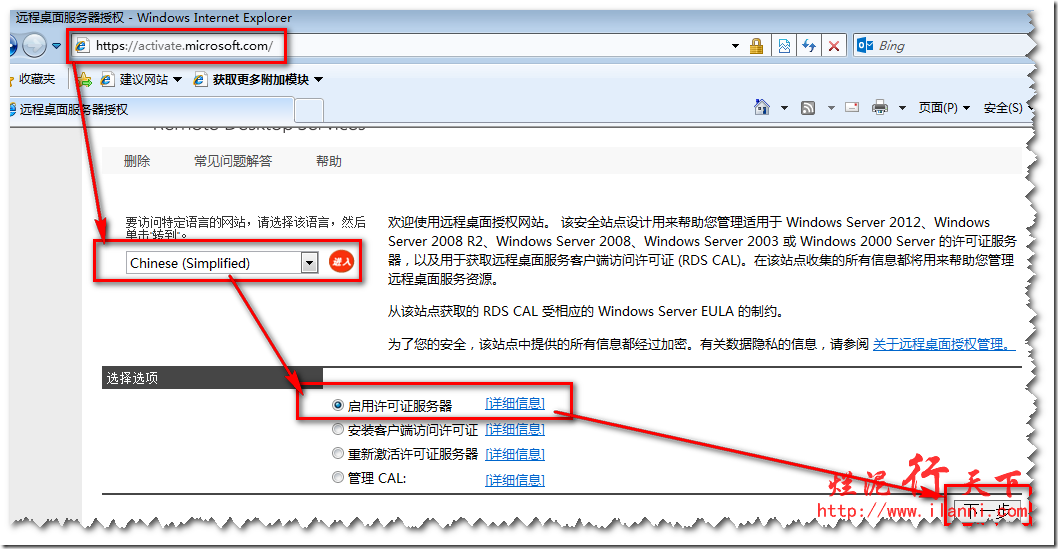Viewport: 1058px width, 549px height.
Task: Click the red 进入 go button
Action: tap(341, 262)
